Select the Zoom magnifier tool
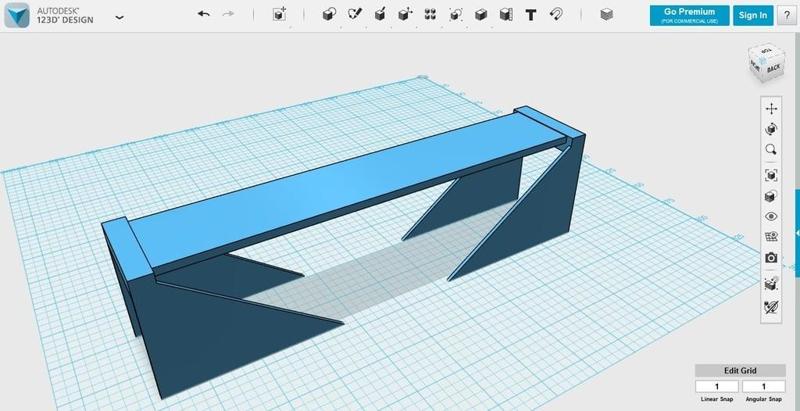The image size is (800, 411). point(771,150)
